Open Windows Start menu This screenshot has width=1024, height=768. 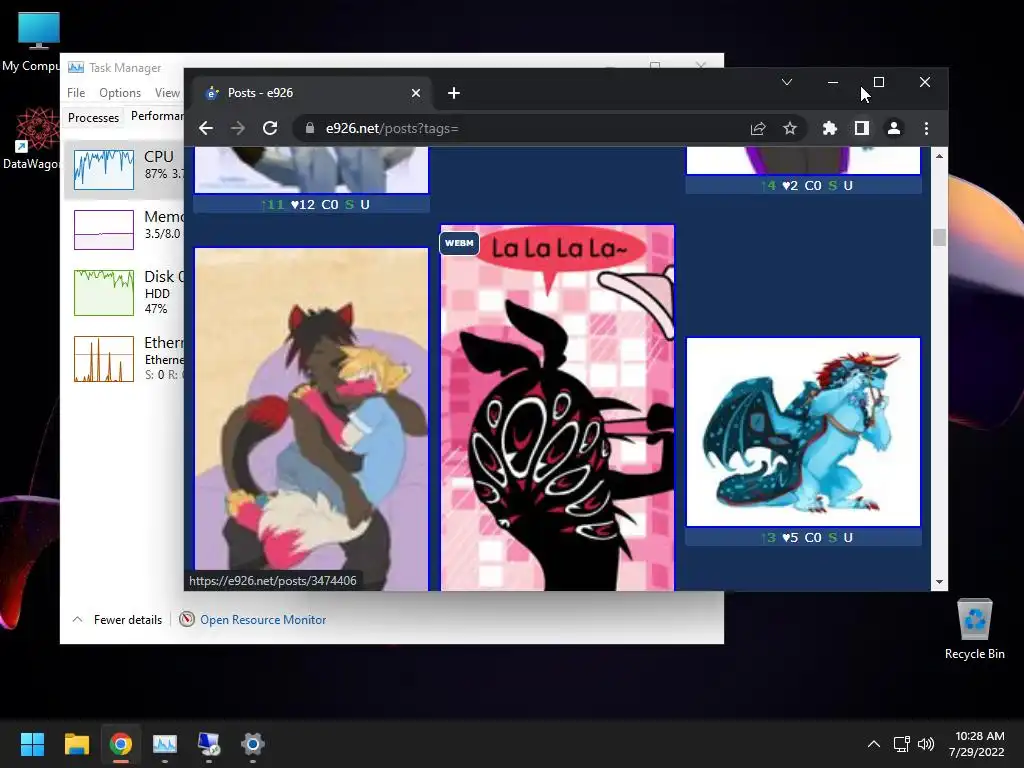32,744
